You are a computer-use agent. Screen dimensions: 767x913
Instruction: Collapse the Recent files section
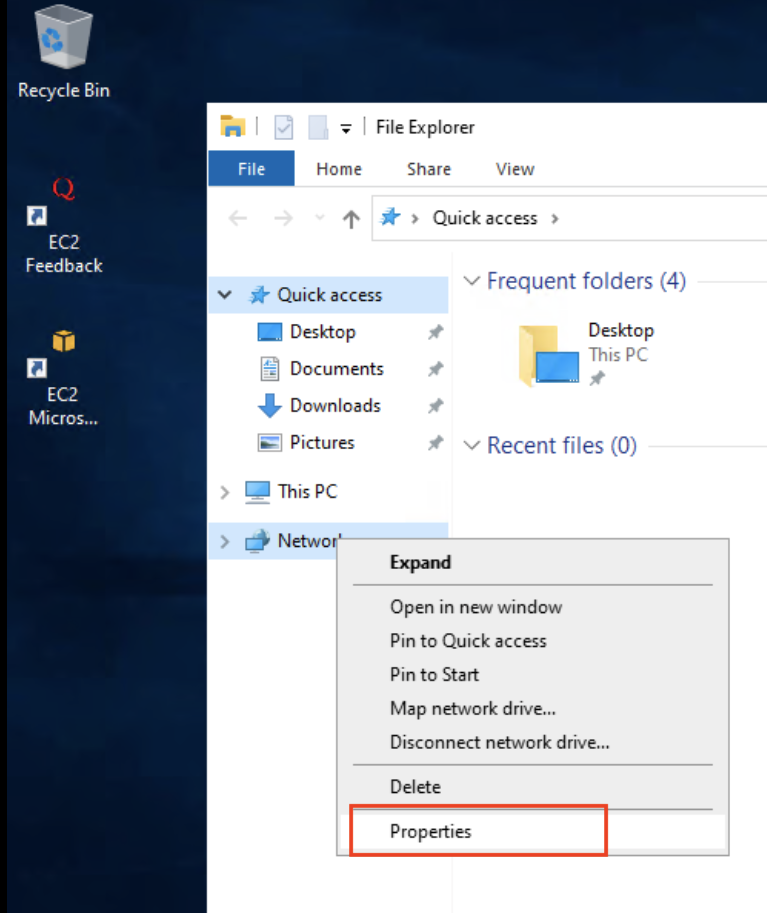[472, 446]
